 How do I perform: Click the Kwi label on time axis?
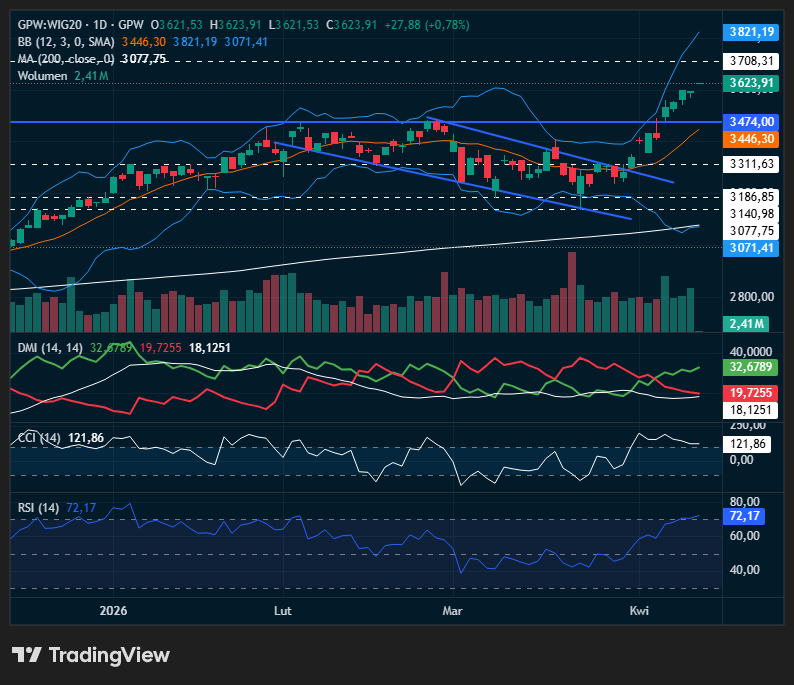pos(638,610)
